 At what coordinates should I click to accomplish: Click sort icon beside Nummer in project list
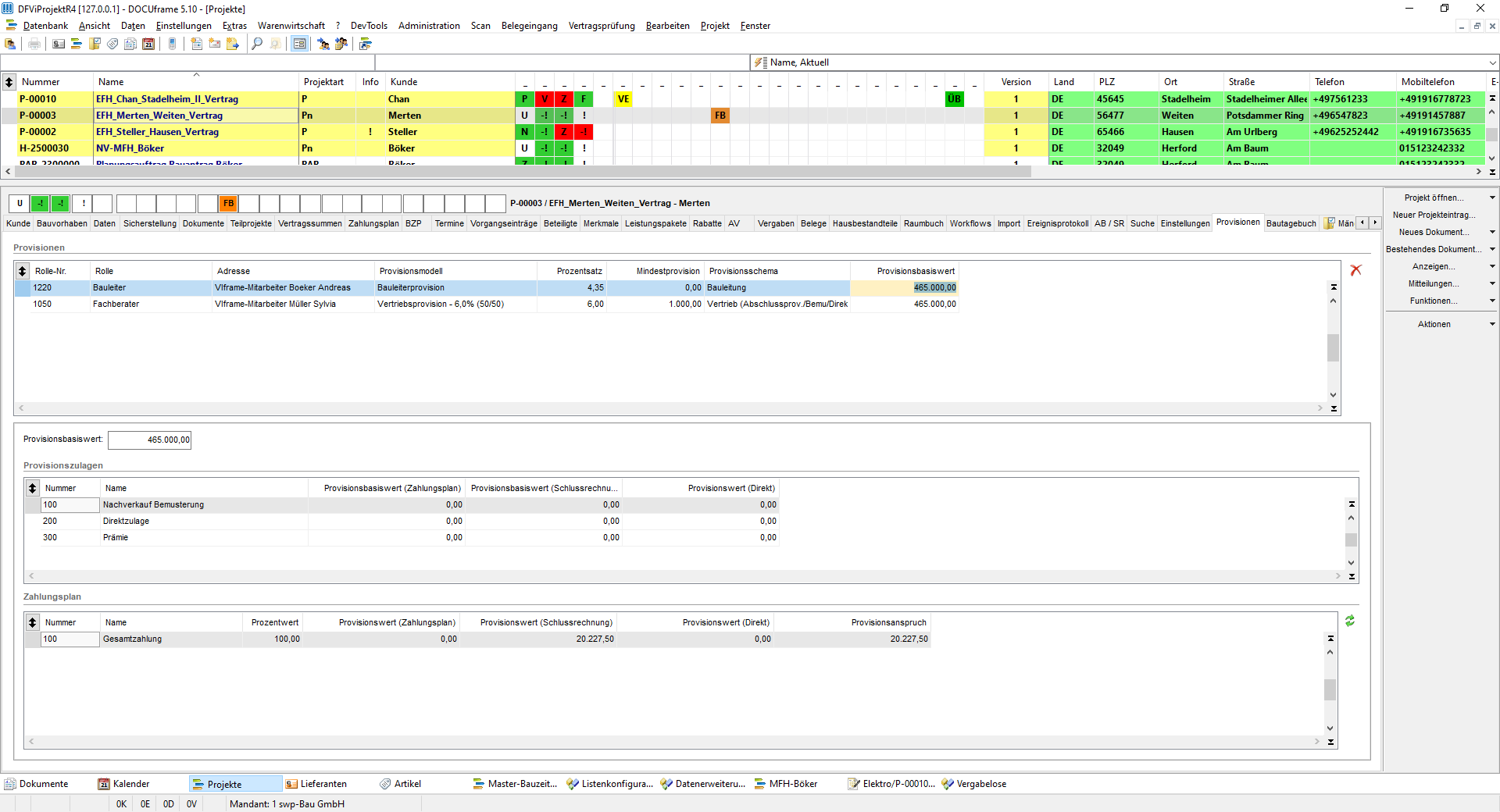tap(9, 81)
